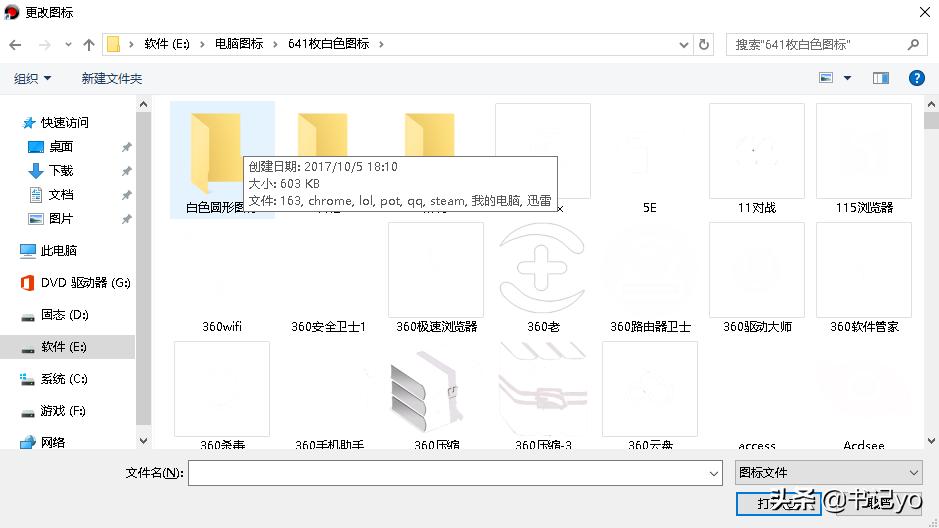
Task: Click pin icon next to 下载
Action: [126, 171]
